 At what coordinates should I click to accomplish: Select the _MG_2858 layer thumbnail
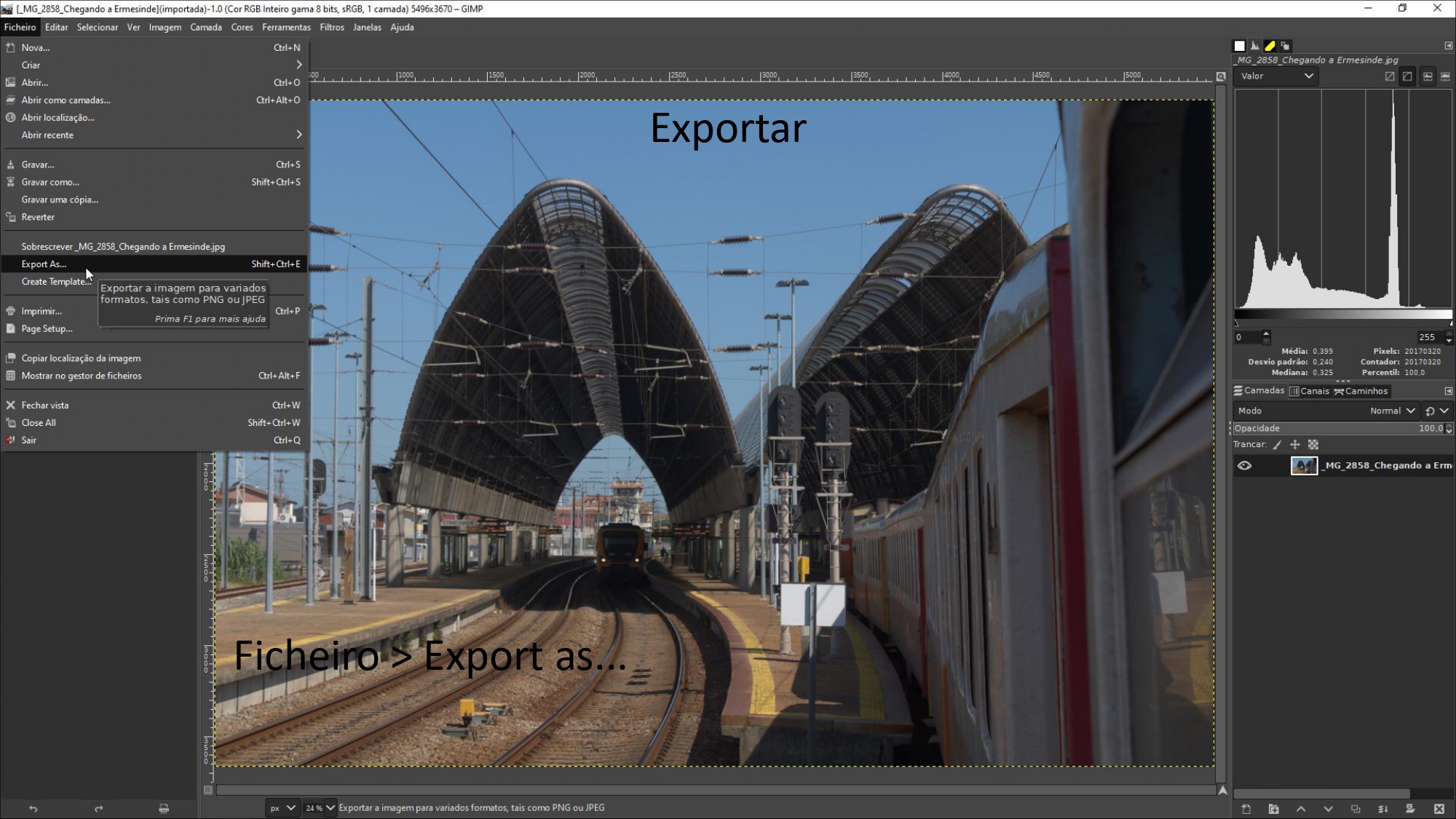tap(1303, 466)
